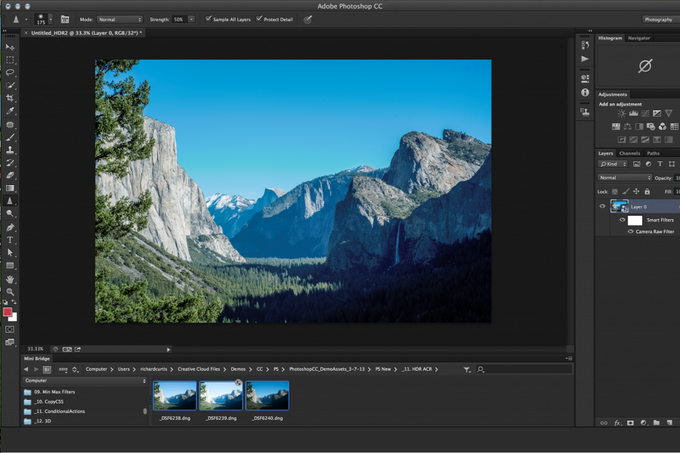The width and height of the screenshot is (680, 453).
Task: Open the Info panel icon
Action: pos(585,92)
